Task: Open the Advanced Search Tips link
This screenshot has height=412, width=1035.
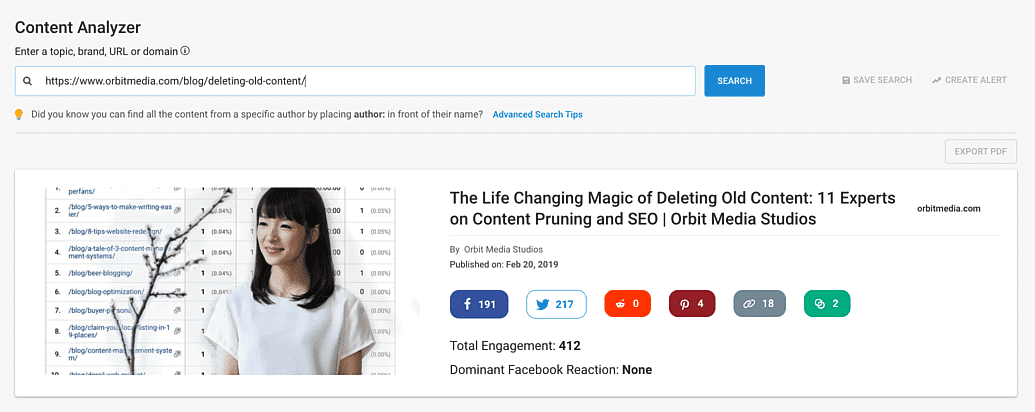Action: (x=537, y=114)
